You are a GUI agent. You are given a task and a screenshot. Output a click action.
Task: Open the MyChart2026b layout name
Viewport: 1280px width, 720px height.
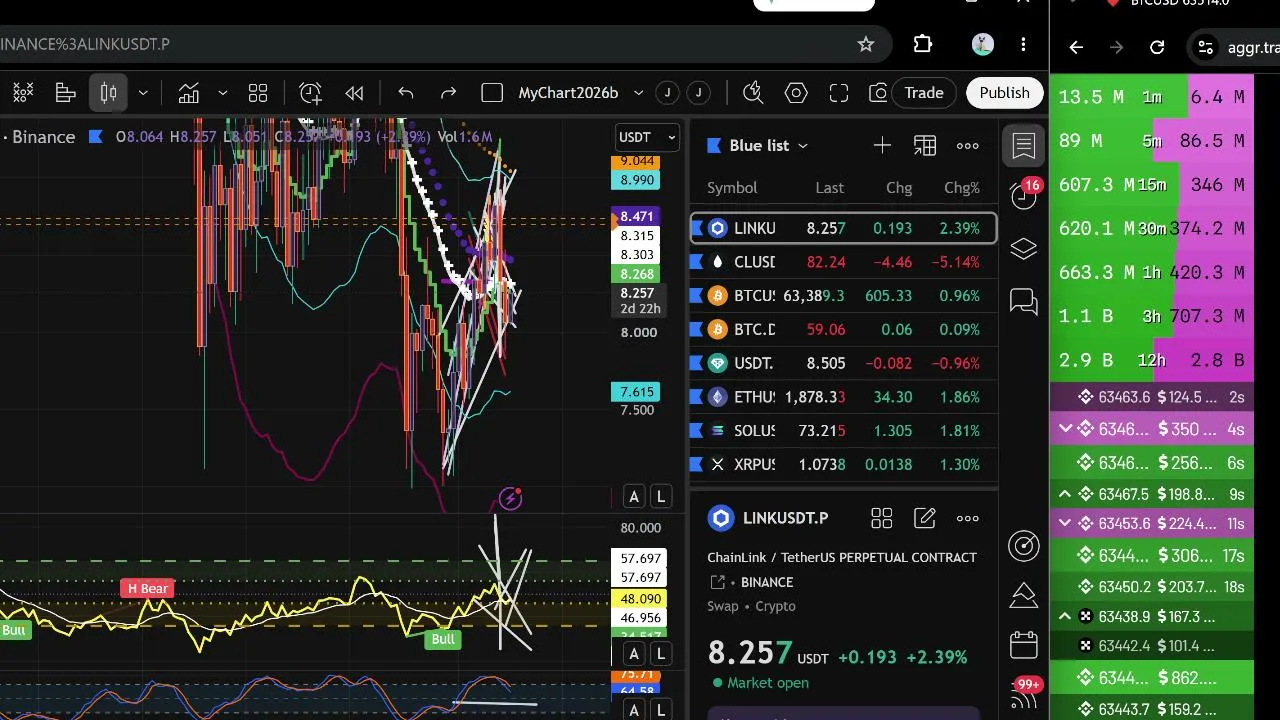click(568, 93)
